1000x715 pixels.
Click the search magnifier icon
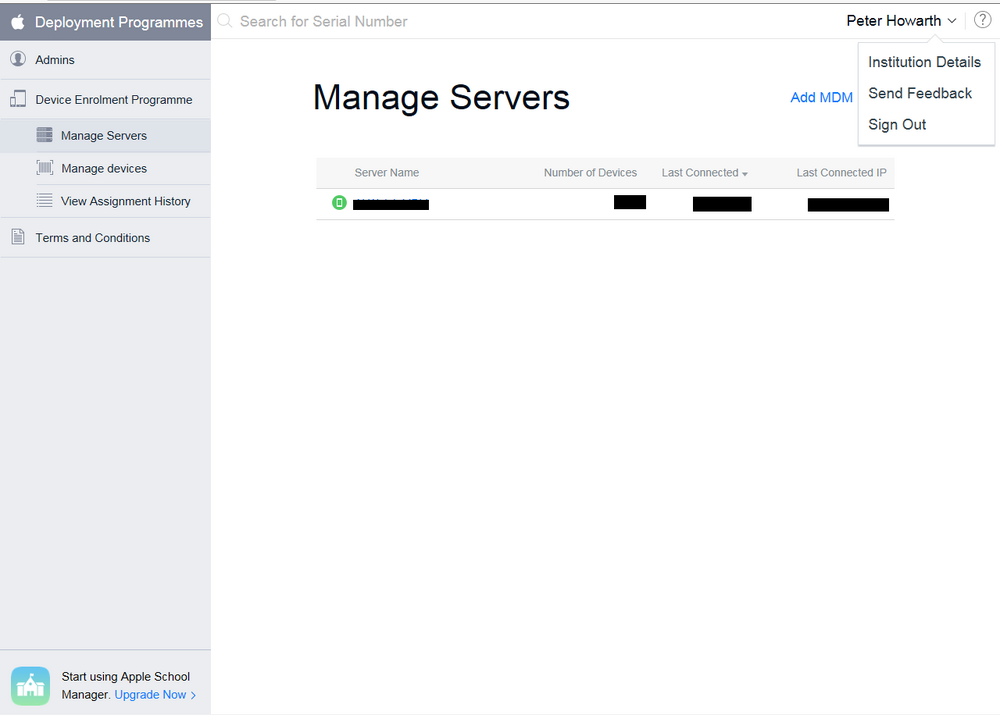[x=224, y=21]
